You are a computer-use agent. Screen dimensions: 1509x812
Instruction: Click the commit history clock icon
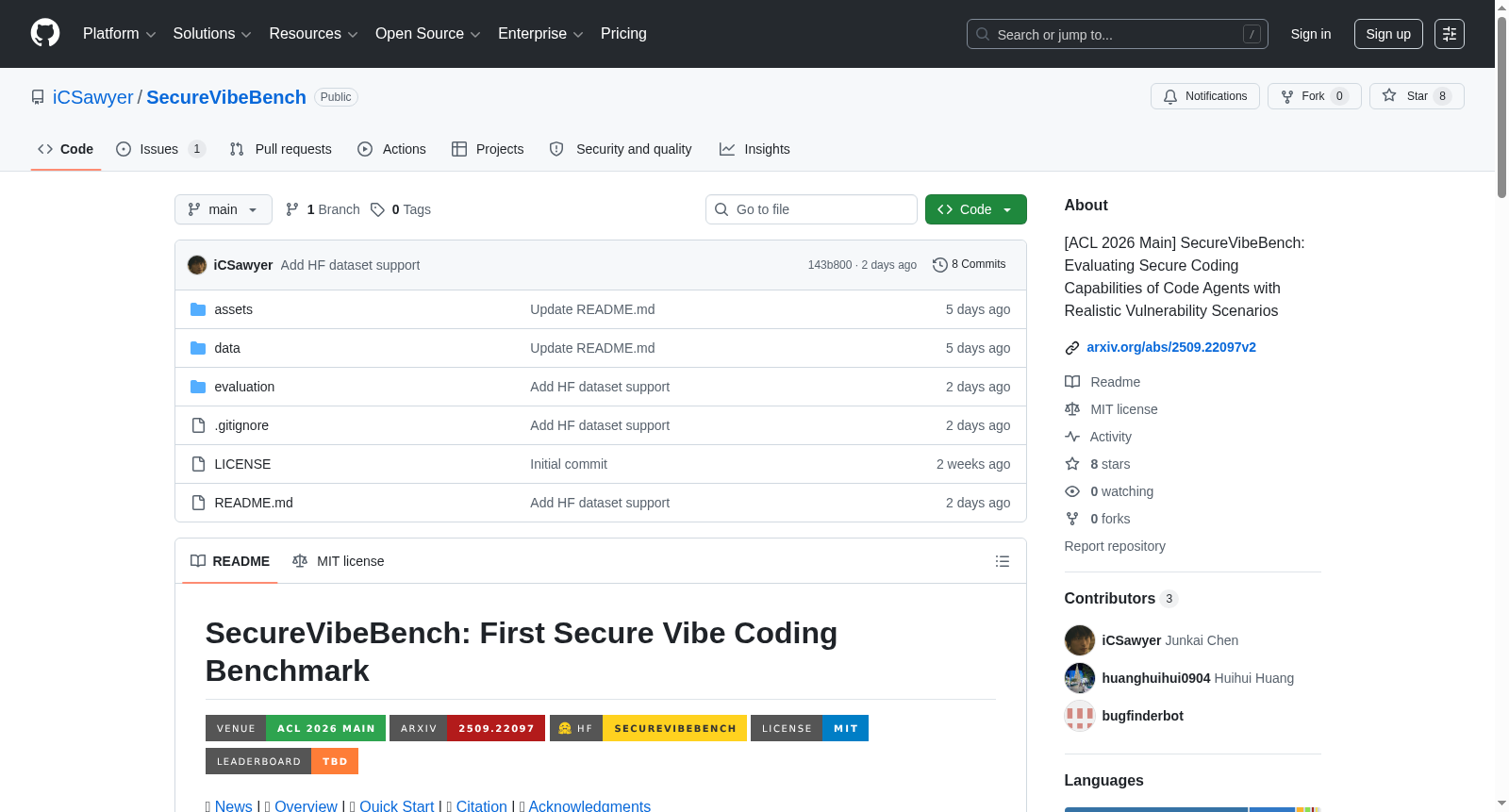coord(939,265)
